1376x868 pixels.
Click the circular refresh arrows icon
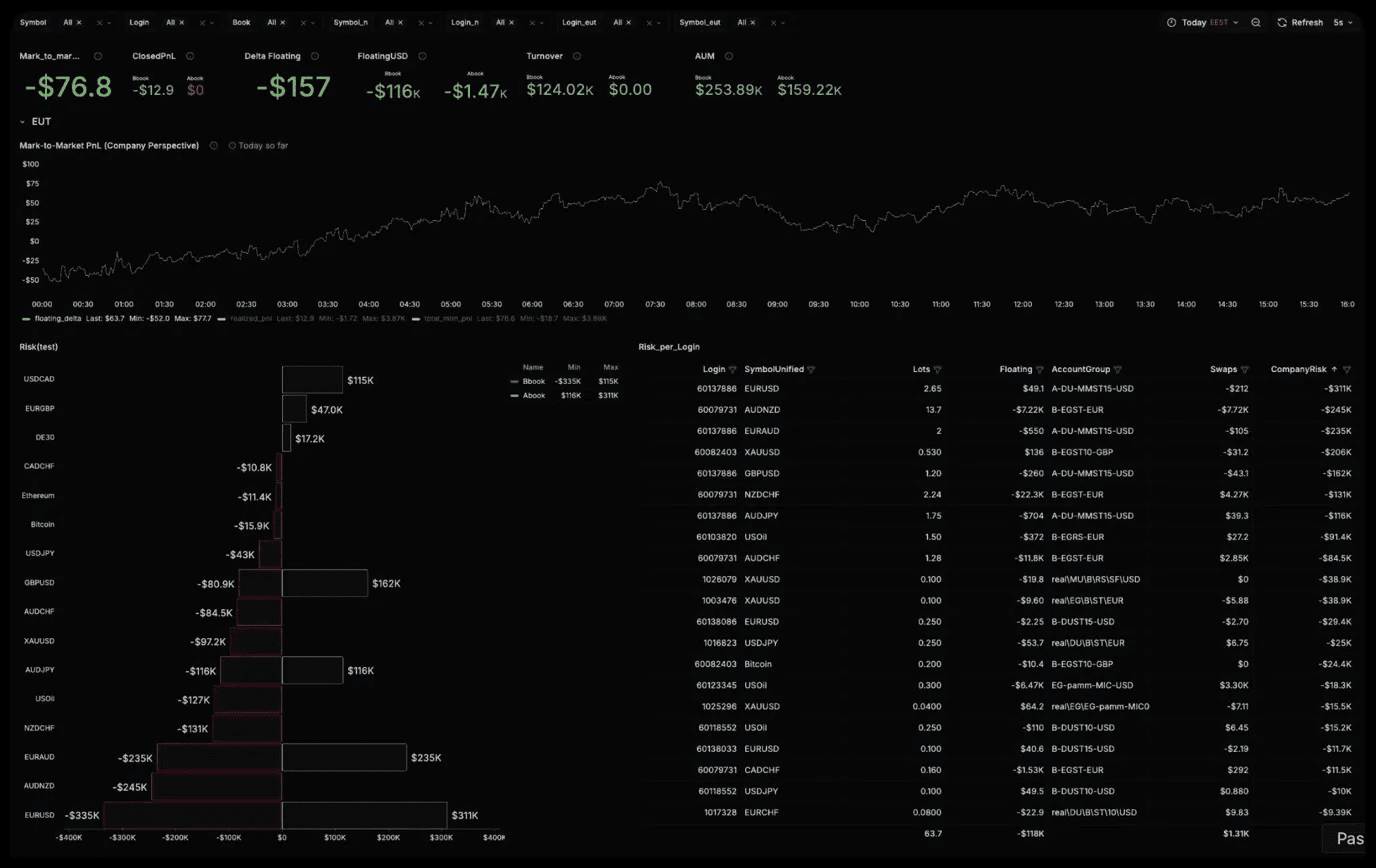[x=1282, y=22]
